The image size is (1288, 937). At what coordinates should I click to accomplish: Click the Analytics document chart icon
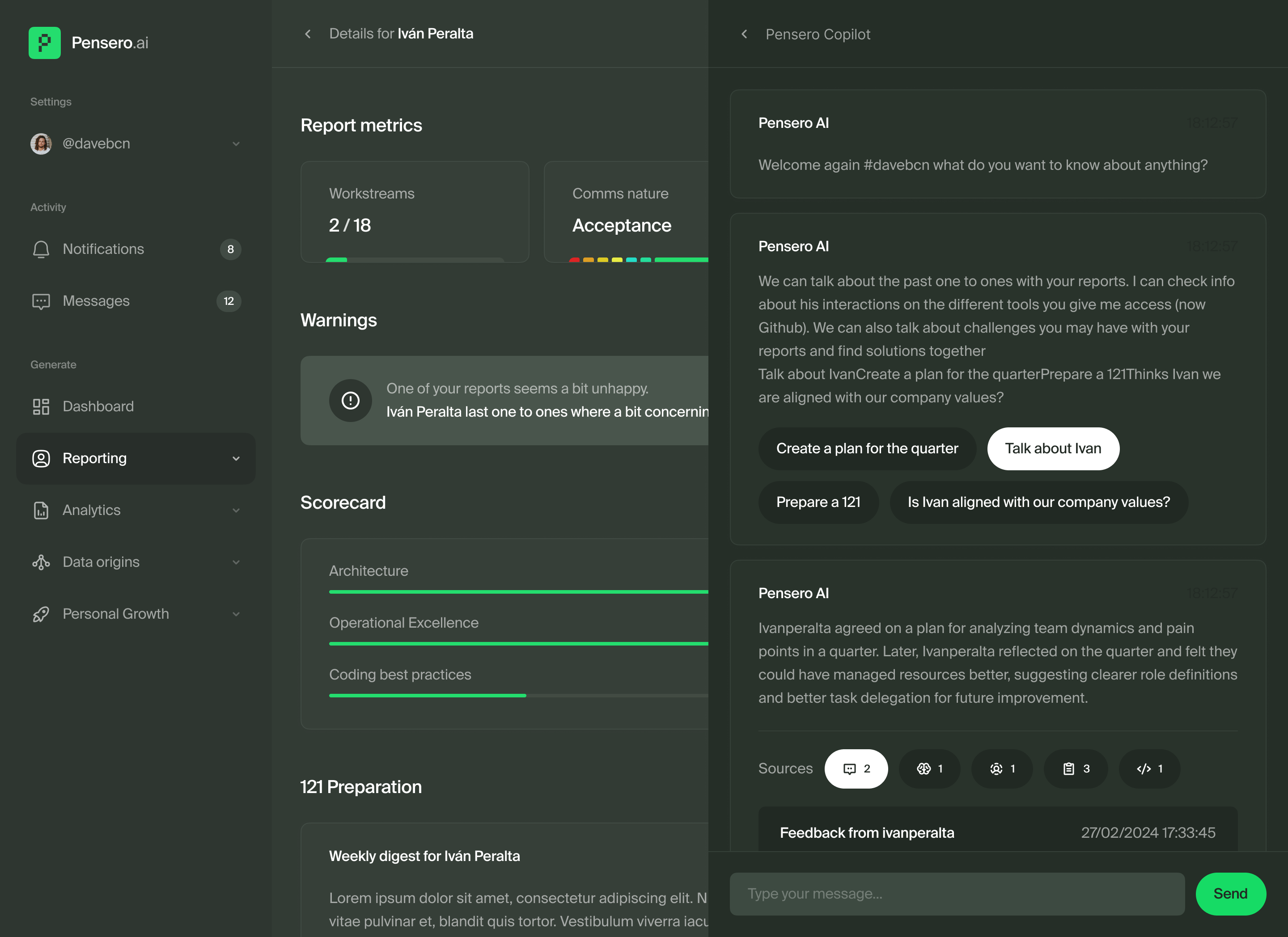[41, 510]
